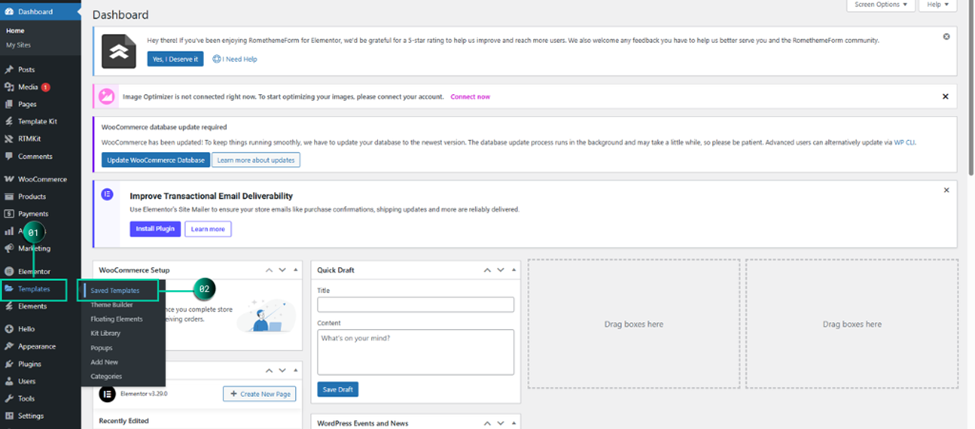Image resolution: width=975 pixels, height=429 pixels.
Task: Click the Elementor v3.29.0 logo icon
Action: tap(107, 394)
